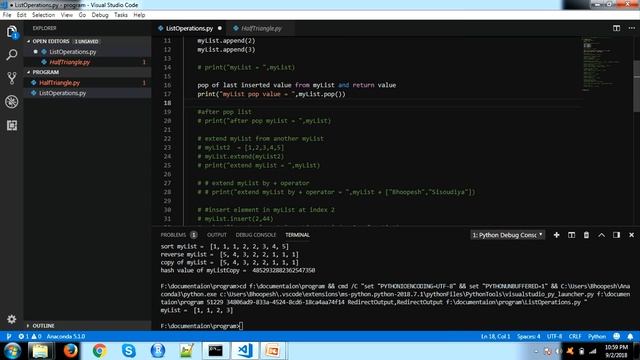Image resolution: width=640 pixels, height=360 pixels.
Task: Open the editor More Actions ellipsis
Action: (631, 28)
